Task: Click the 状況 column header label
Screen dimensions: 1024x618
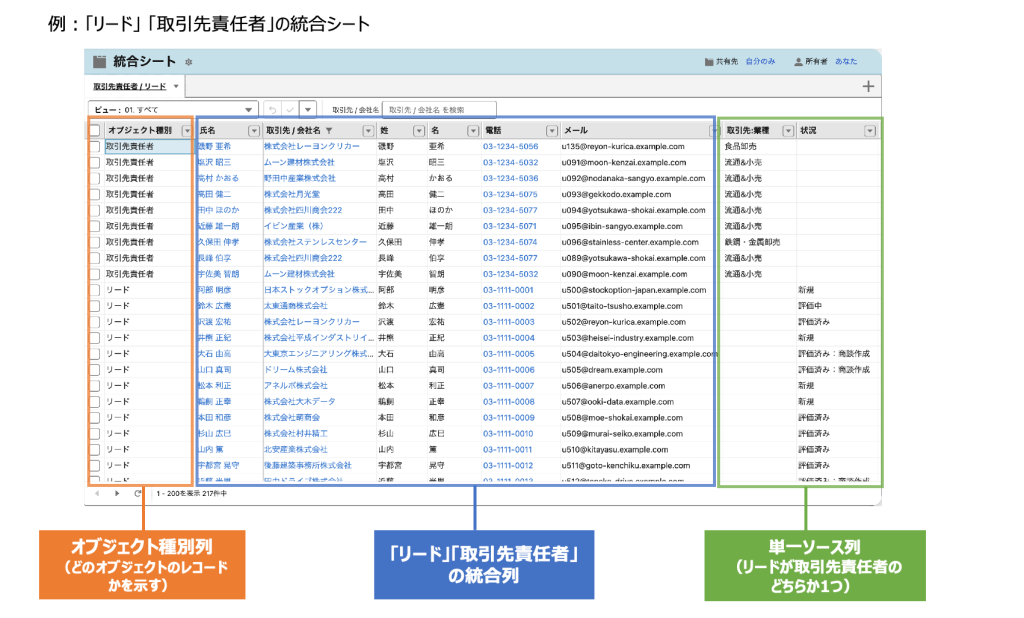Action: (808, 131)
